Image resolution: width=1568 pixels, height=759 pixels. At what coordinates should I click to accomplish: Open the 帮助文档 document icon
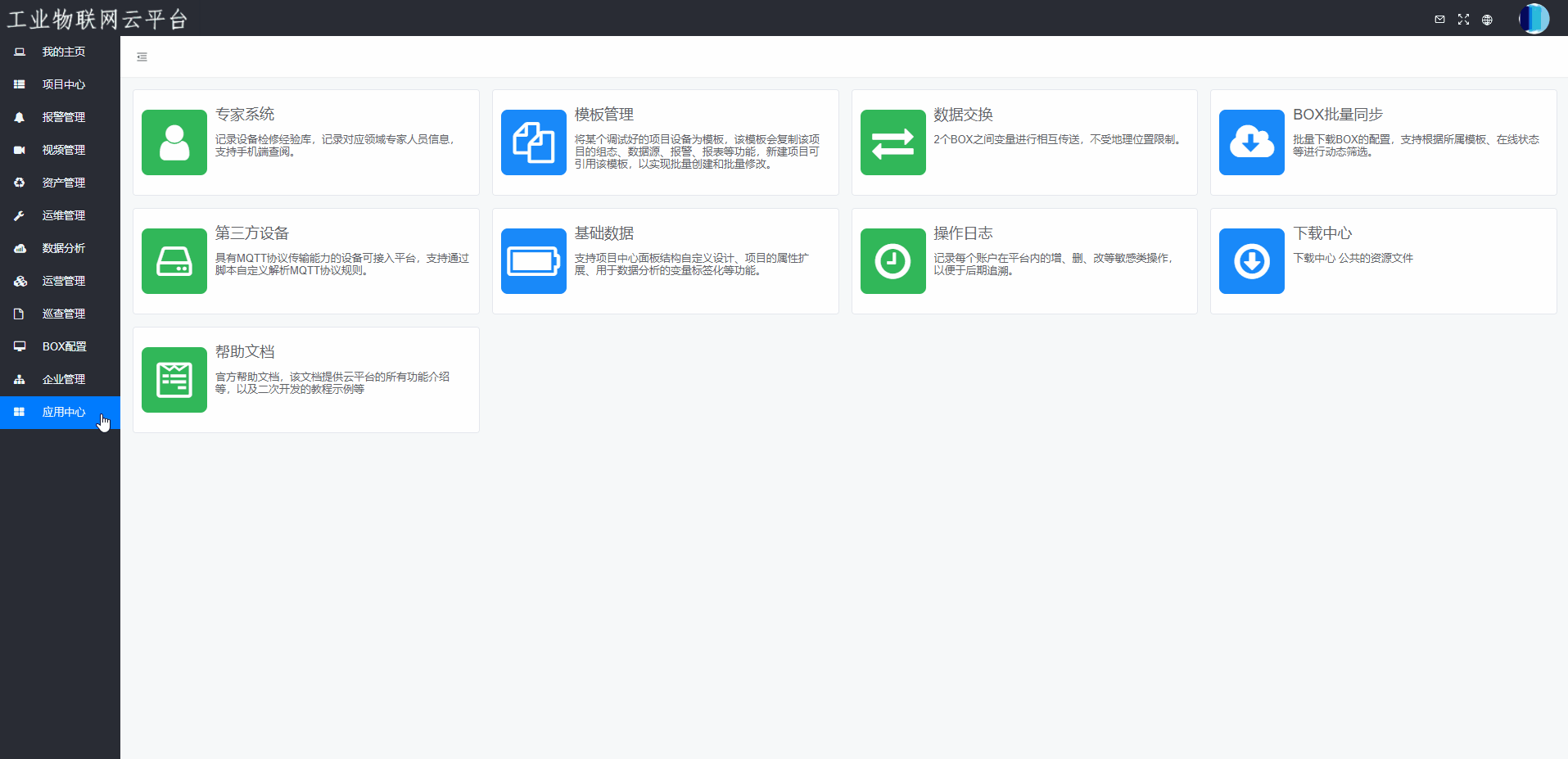174,380
